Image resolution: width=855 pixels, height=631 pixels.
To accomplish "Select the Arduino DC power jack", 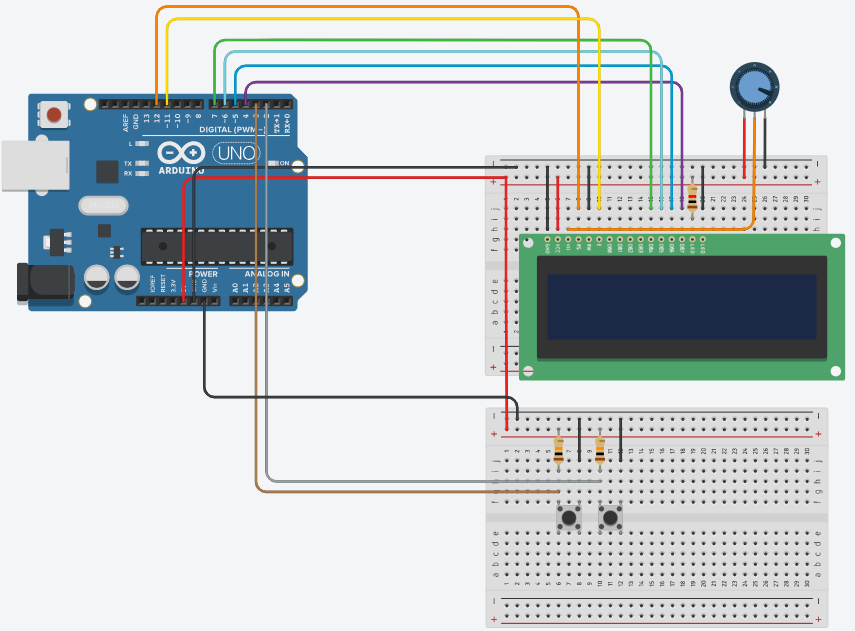I will coord(45,282).
